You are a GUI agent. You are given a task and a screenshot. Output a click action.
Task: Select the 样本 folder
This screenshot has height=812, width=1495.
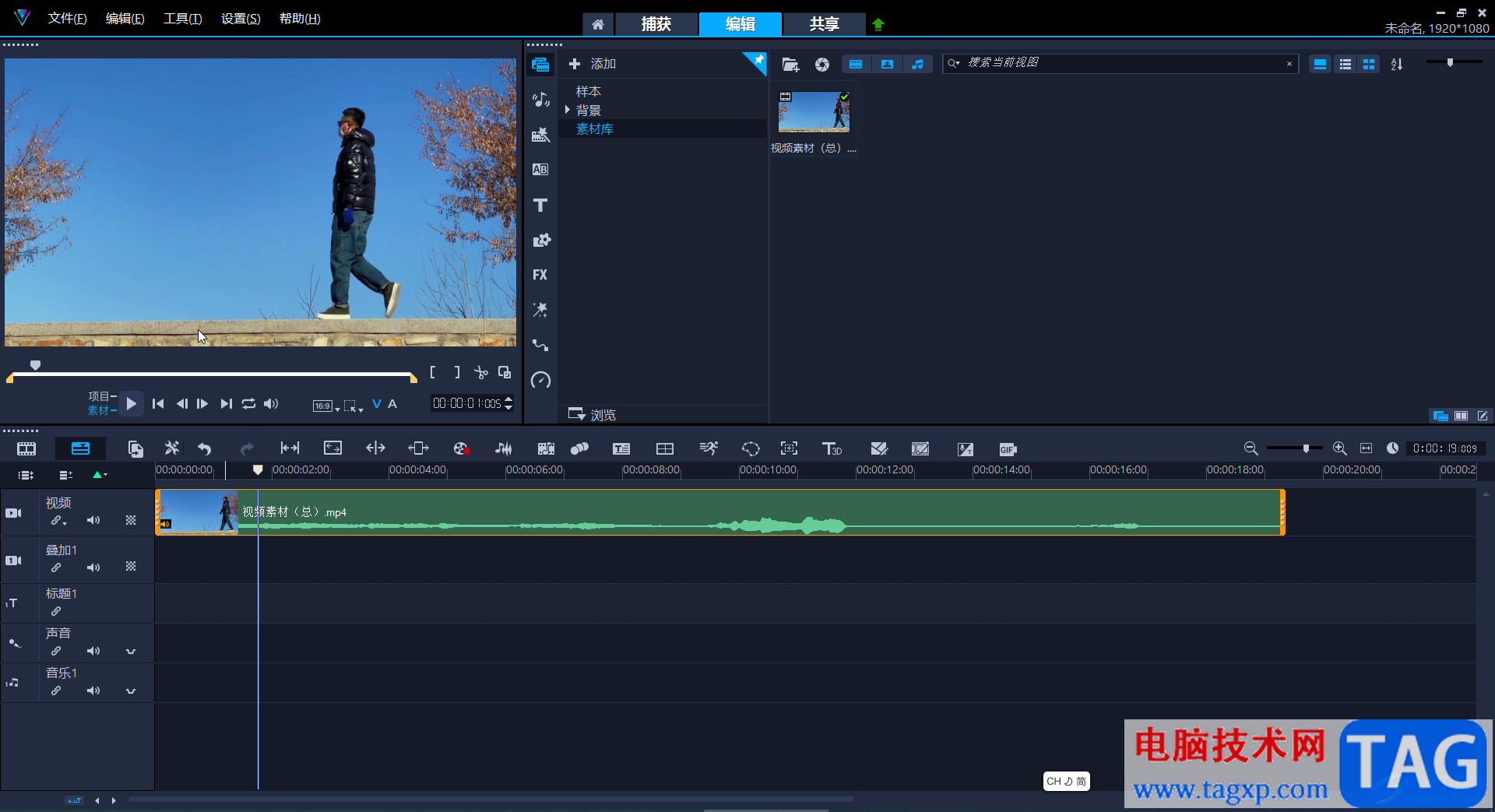(589, 92)
